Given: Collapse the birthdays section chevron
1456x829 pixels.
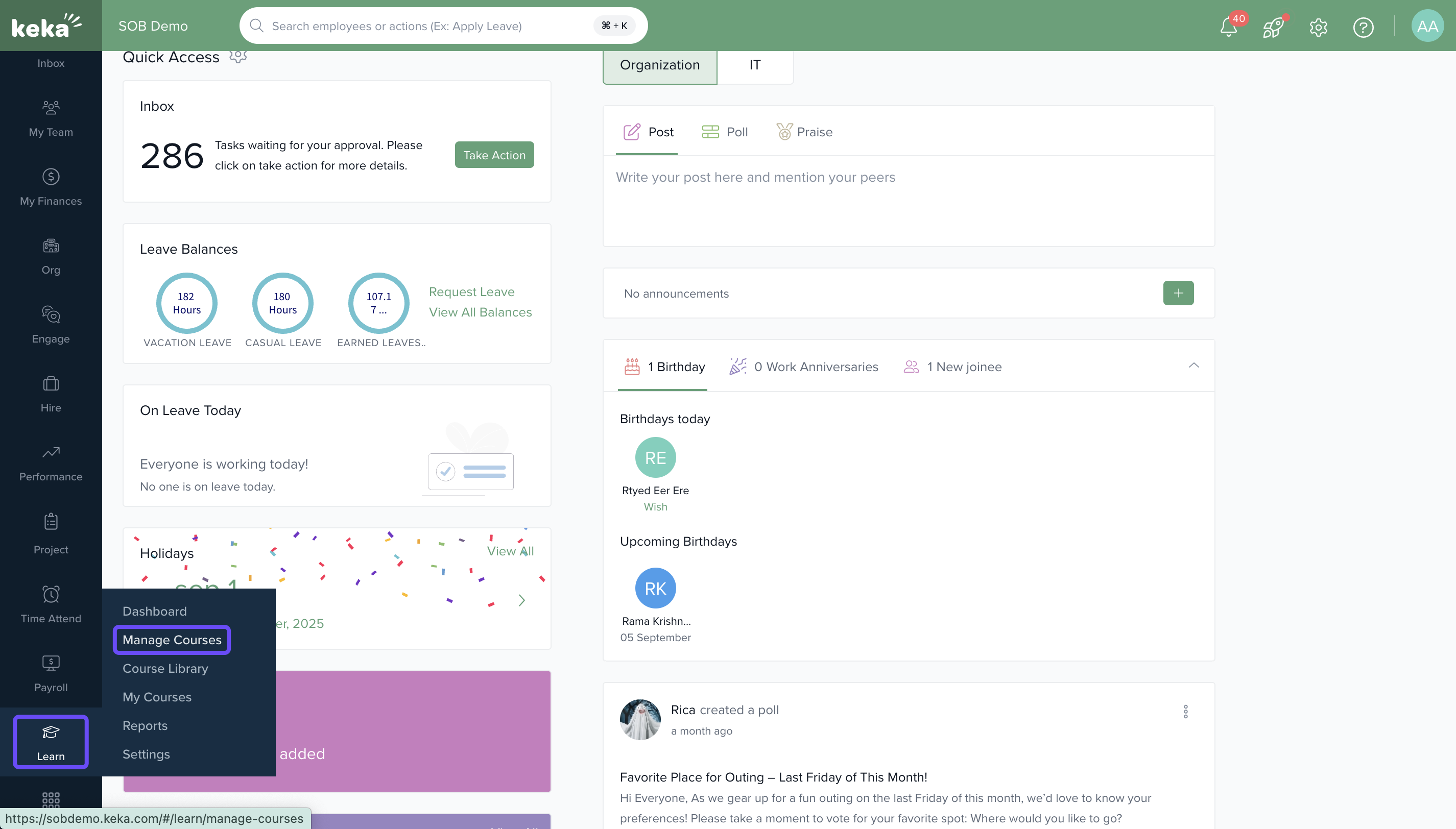Looking at the screenshot, I should 1194,365.
